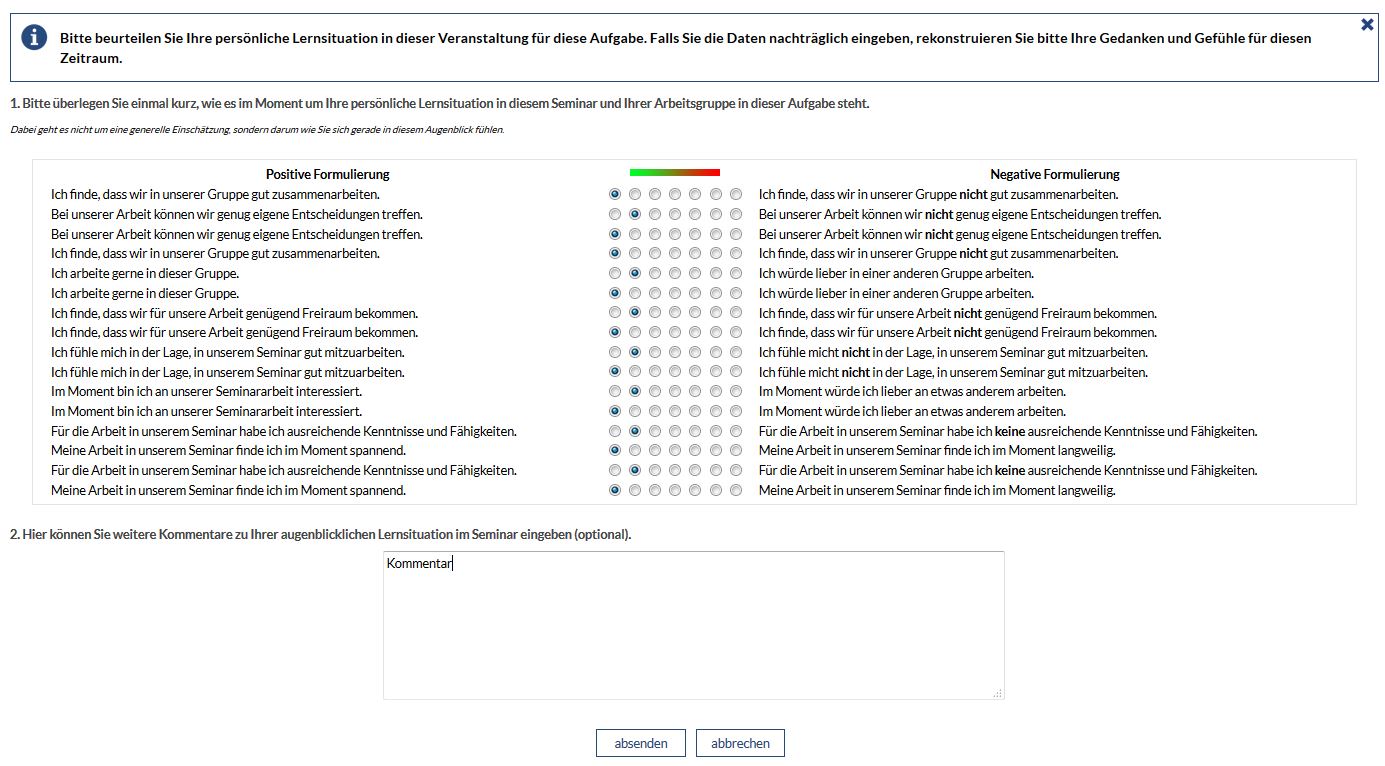Select second radio in second 'Seminararbeit interessiert' row
1385x766 pixels.
(635, 411)
